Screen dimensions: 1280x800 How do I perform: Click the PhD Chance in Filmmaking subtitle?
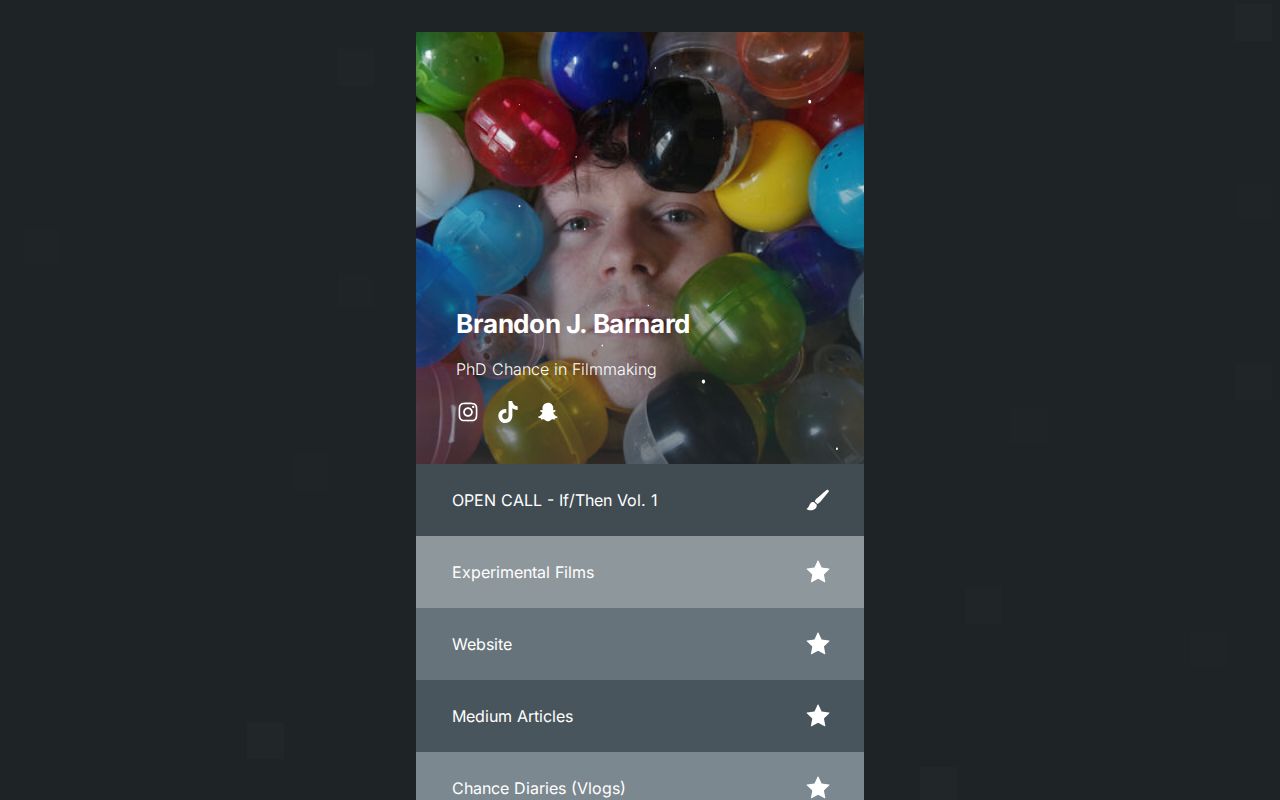coord(556,369)
